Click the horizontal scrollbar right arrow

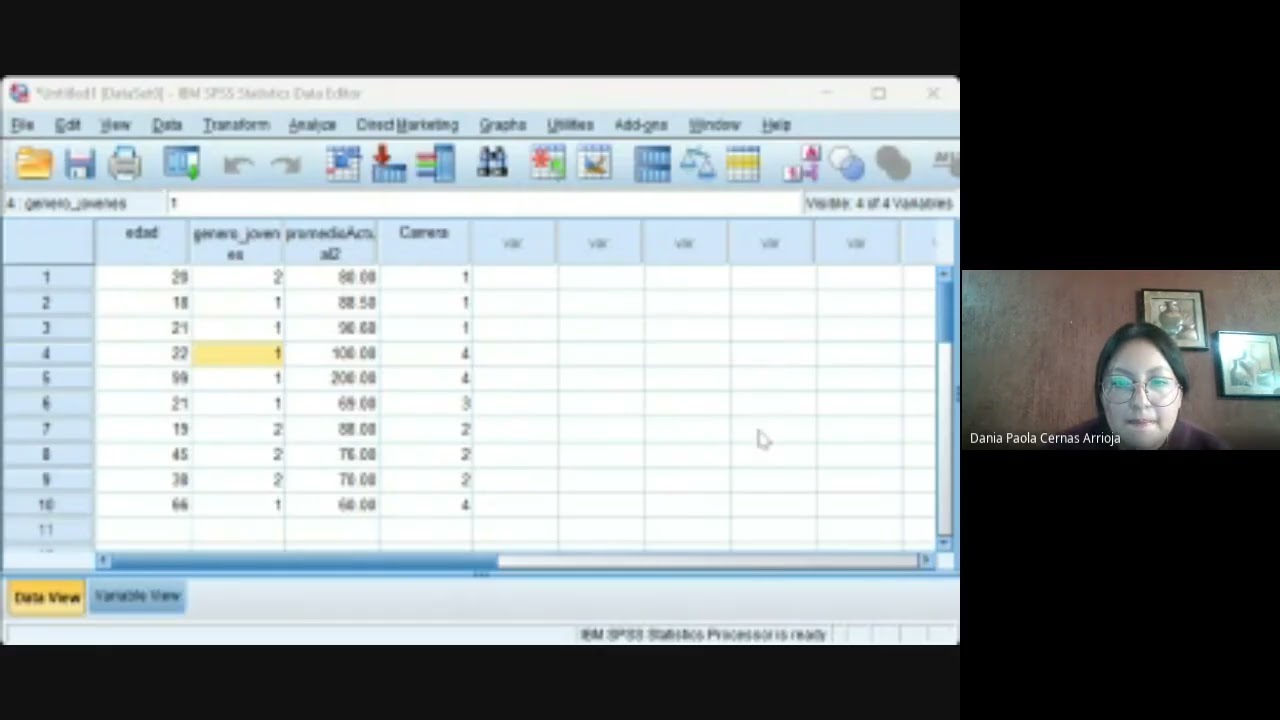coord(926,561)
